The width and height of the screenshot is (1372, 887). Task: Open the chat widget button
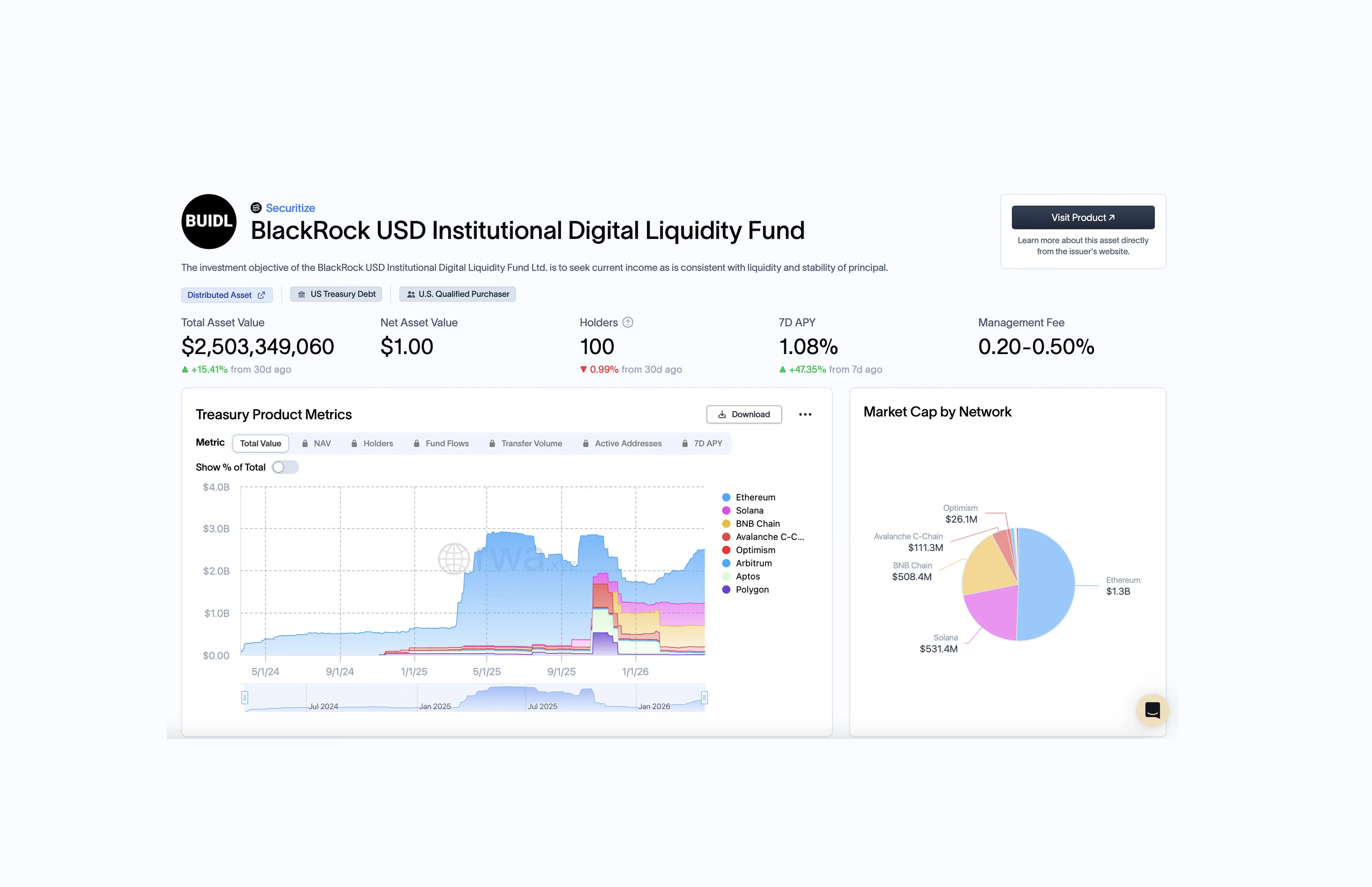(x=1153, y=710)
